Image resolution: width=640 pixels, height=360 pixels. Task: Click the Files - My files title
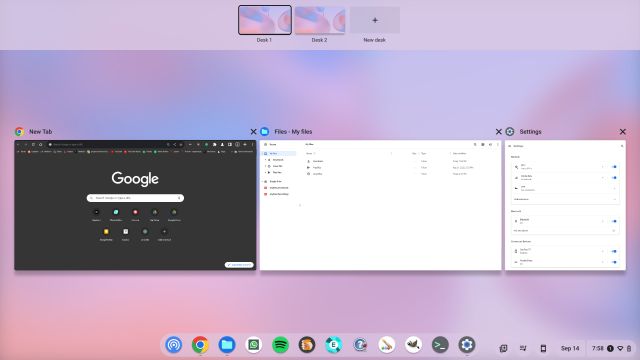click(x=293, y=132)
